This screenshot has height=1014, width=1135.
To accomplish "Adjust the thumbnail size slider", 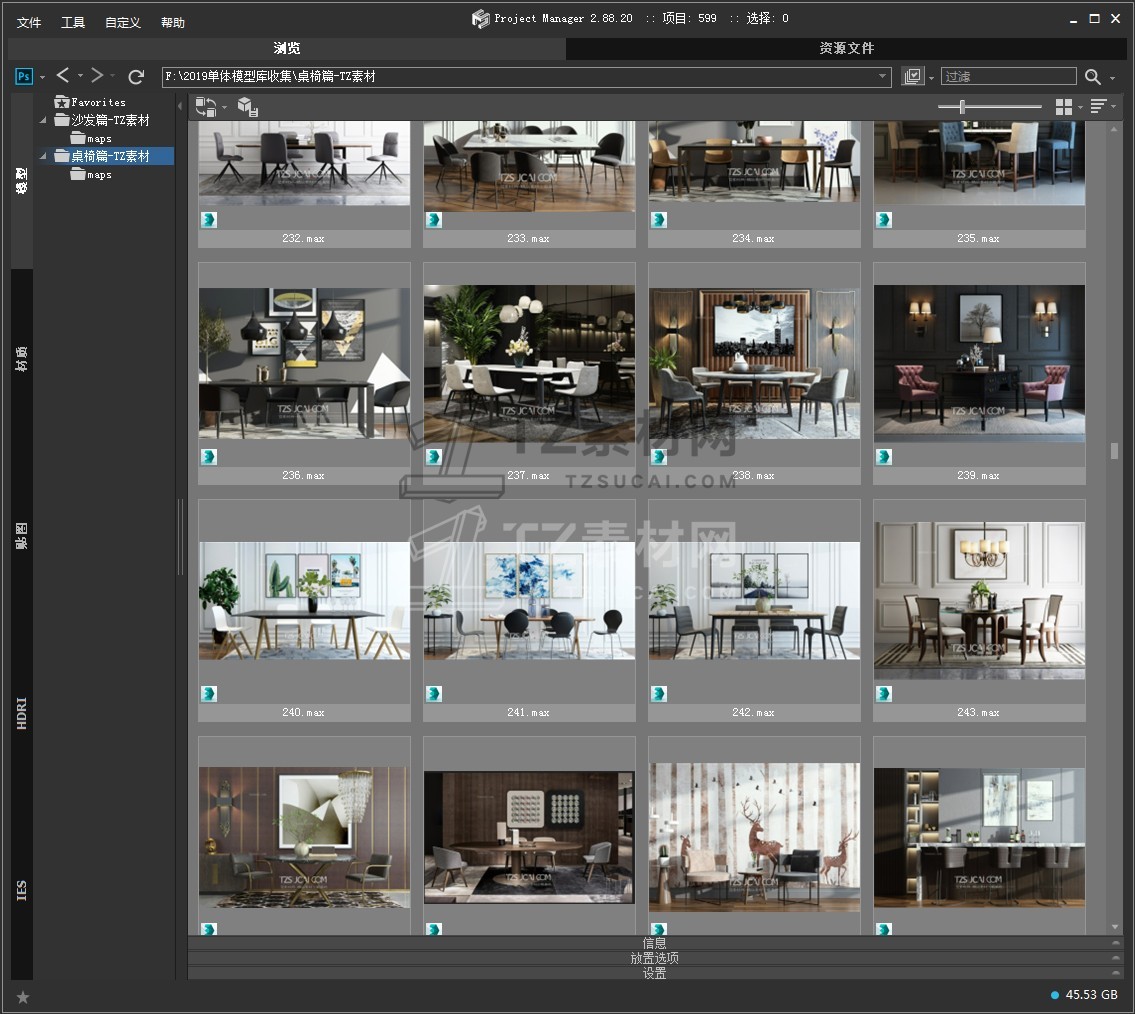I will [x=962, y=107].
